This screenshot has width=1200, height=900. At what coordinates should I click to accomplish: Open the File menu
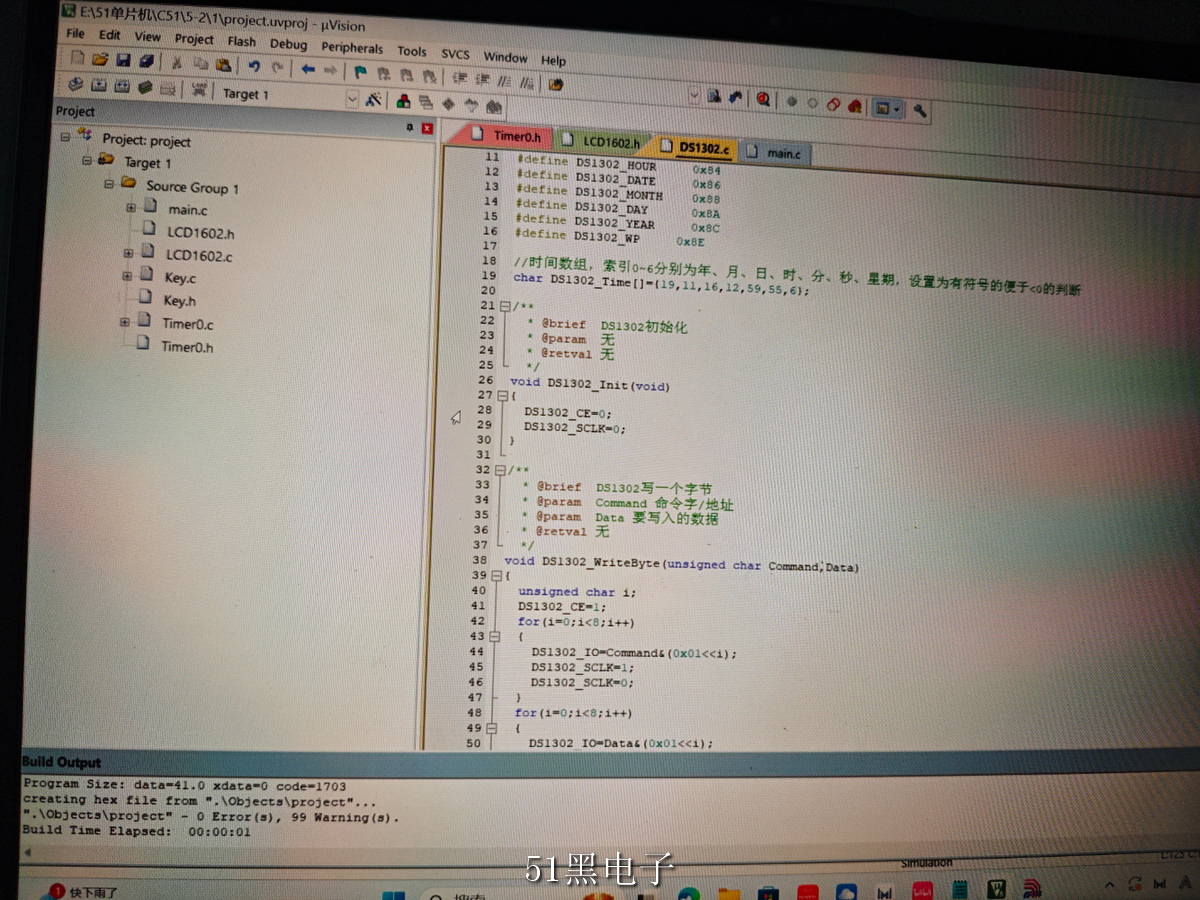click(x=76, y=34)
